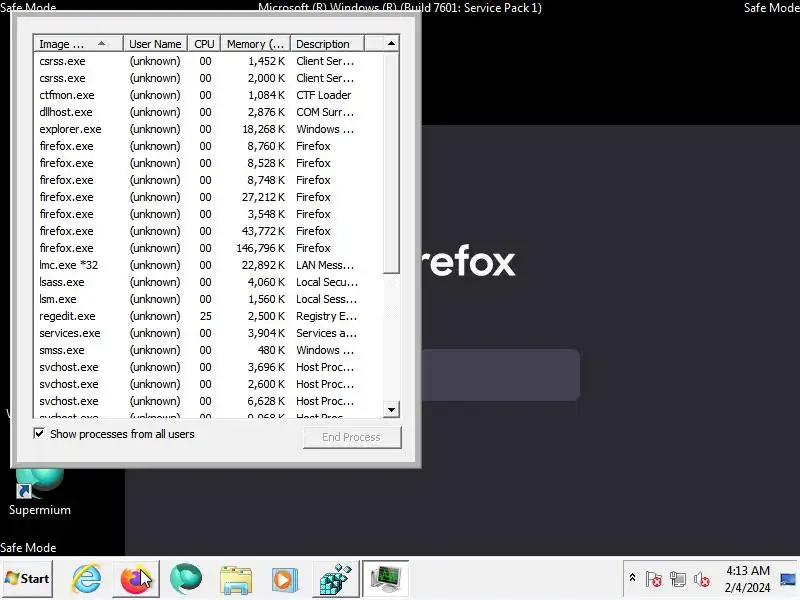Viewport: 800px width, 600px height.
Task: Open the Supermium desktop shortcut
Action: click(x=39, y=492)
